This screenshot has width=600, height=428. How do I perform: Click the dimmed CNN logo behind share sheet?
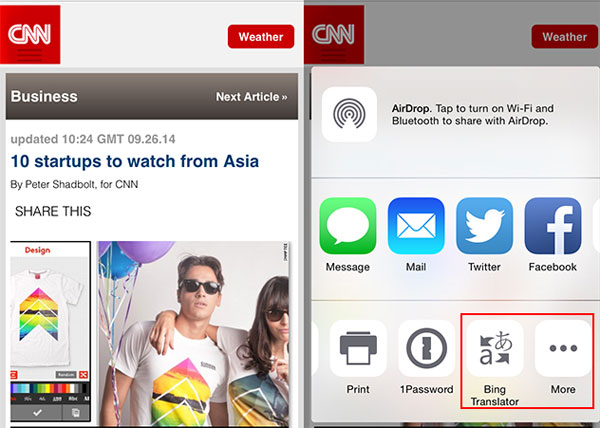tap(338, 35)
